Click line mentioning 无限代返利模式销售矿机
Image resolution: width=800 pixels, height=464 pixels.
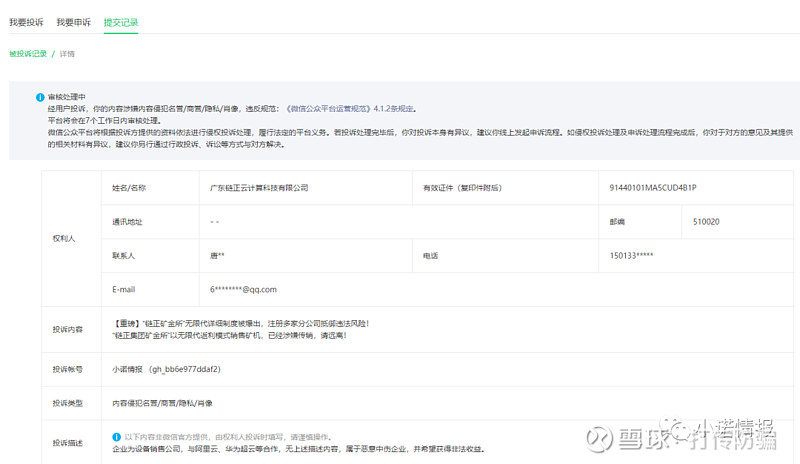230,335
